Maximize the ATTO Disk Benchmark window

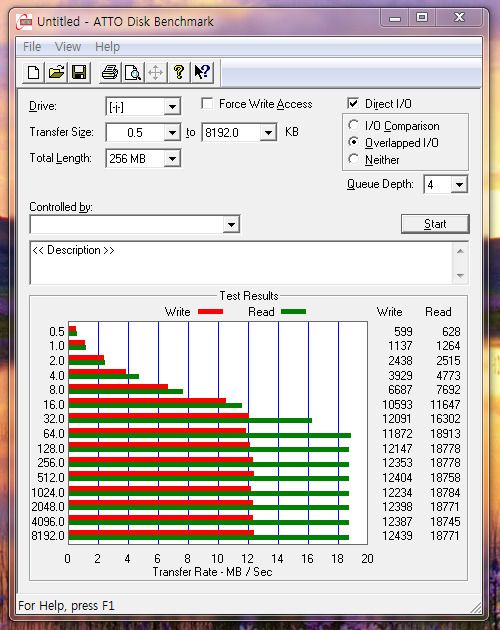pos(422,18)
